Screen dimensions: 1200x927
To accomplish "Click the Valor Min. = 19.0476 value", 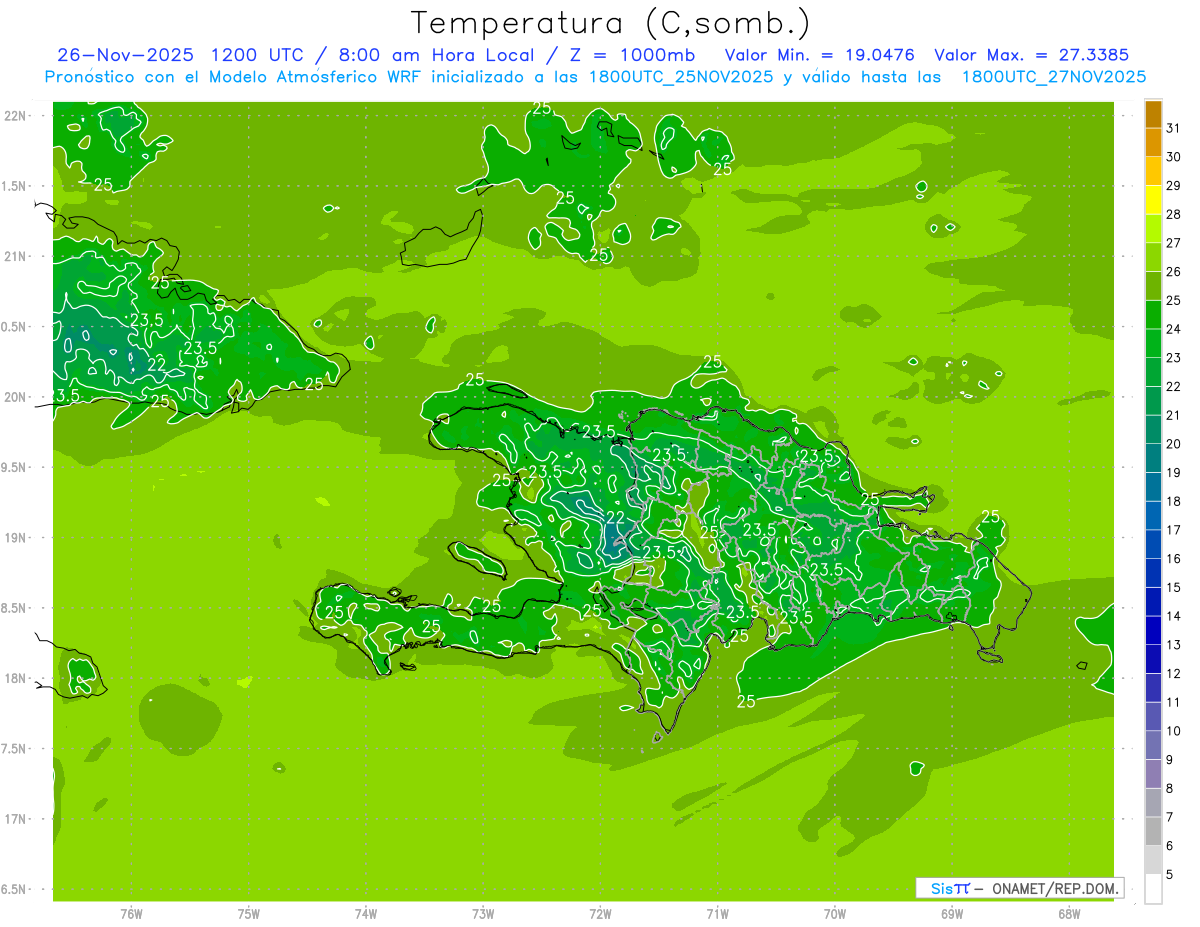I will 818,55.
